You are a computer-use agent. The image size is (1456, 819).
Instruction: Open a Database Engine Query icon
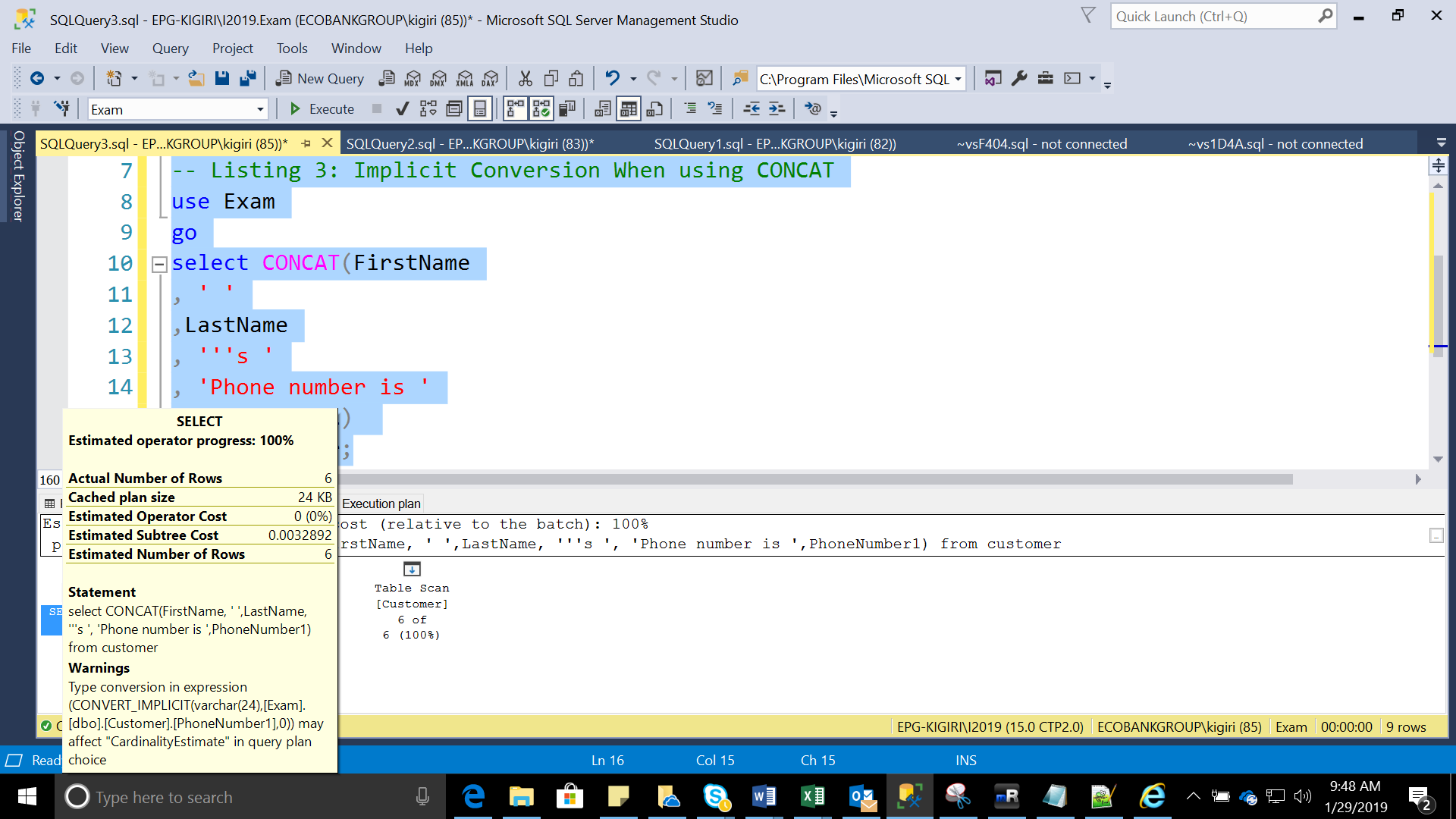[387, 78]
